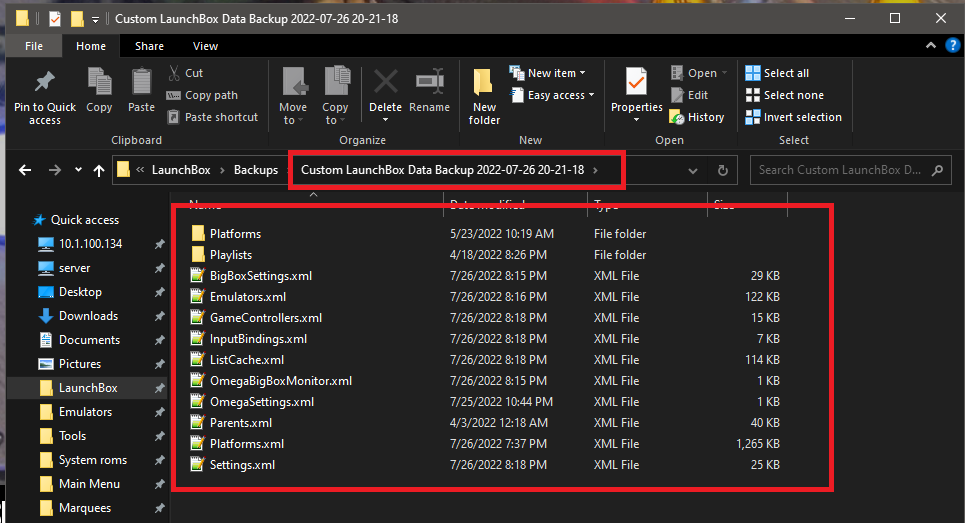Screen dimensions: 965x523
Task: Switch to the Home ribbon tab
Action: [90, 46]
